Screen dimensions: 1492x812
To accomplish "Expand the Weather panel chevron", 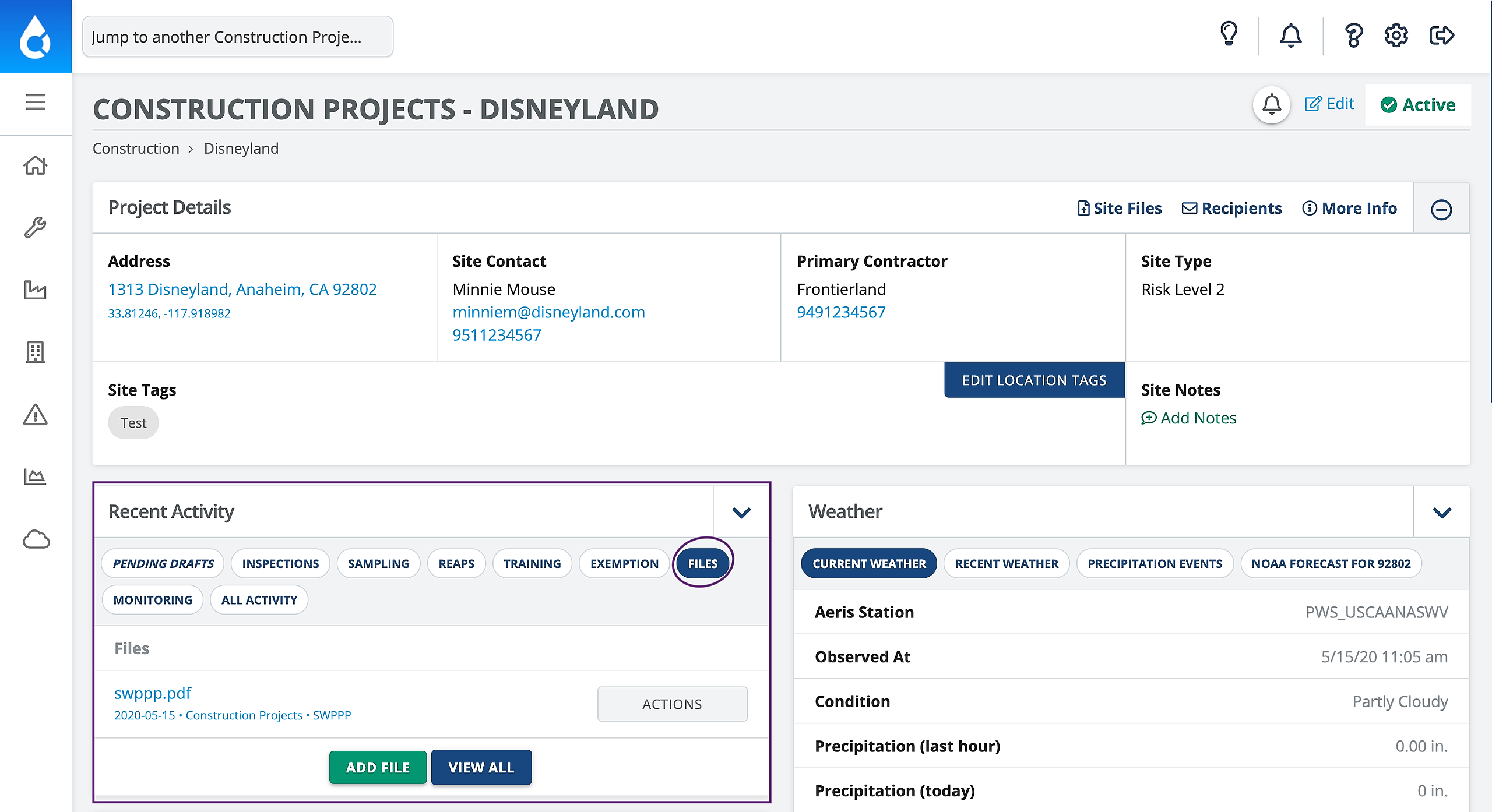I will point(1442,513).
